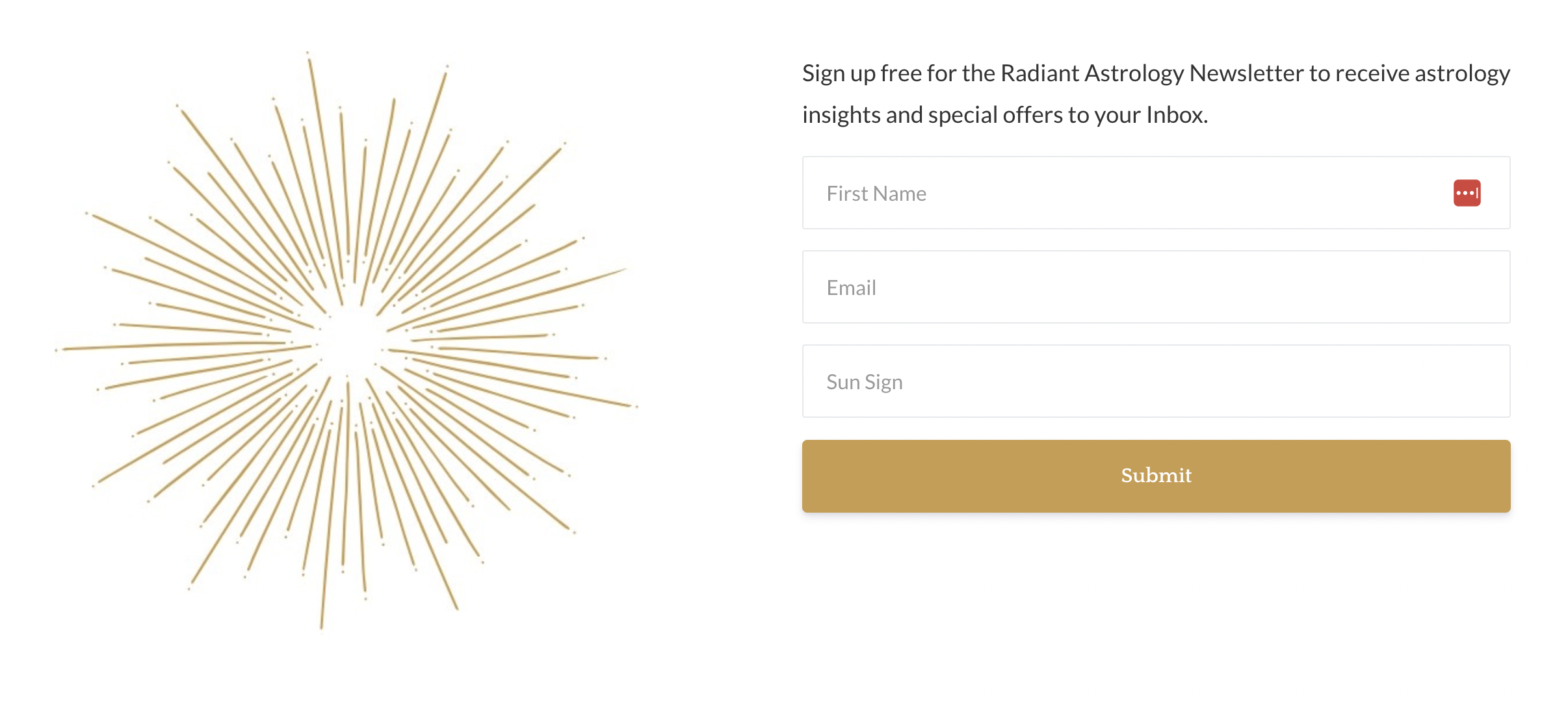The height and width of the screenshot is (716, 1568).
Task: Click the red password manager icon
Action: point(1467,193)
